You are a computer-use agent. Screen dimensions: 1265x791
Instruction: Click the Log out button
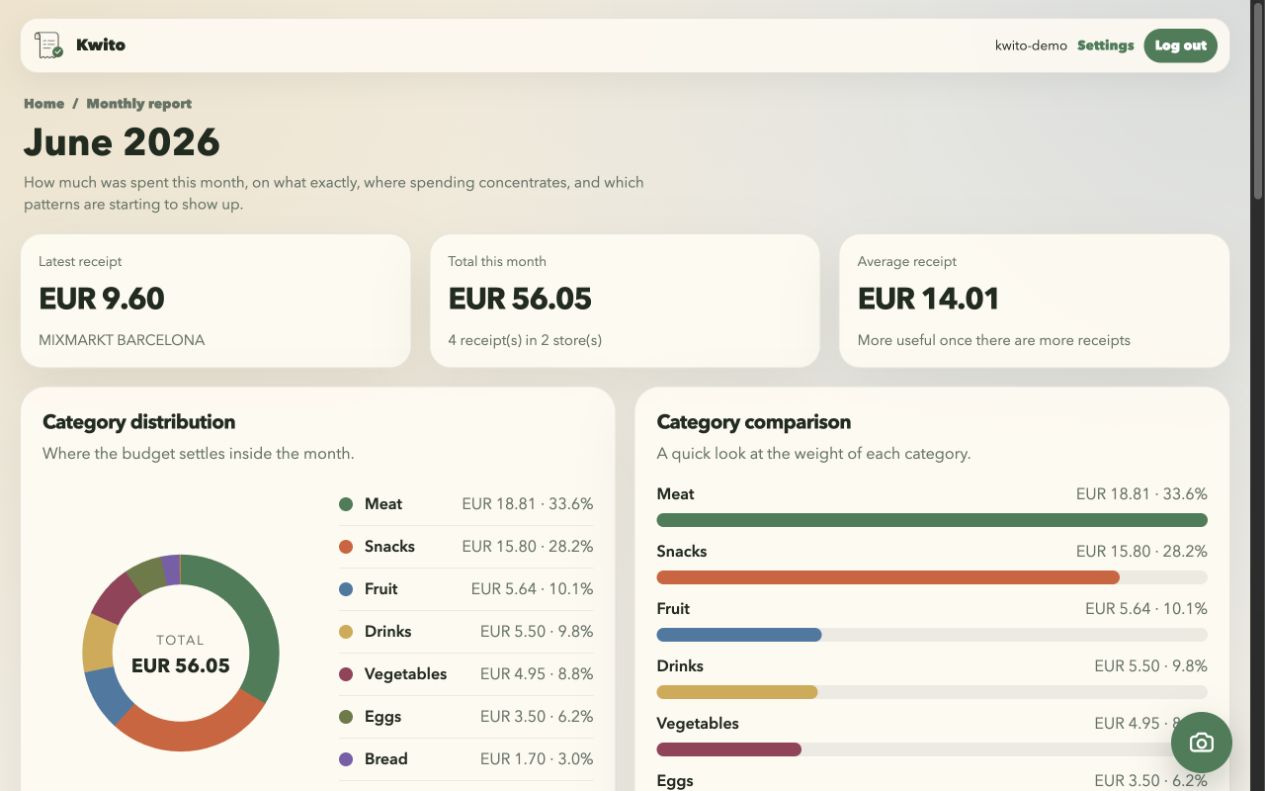pos(1180,45)
